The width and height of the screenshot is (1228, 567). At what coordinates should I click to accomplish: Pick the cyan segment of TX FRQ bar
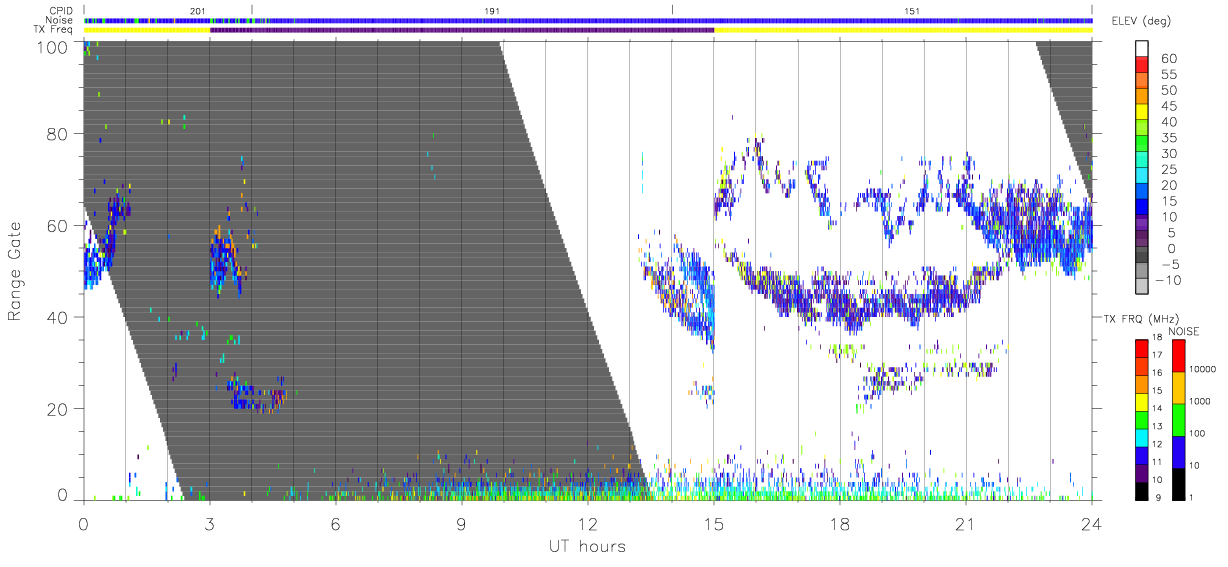1140,436
